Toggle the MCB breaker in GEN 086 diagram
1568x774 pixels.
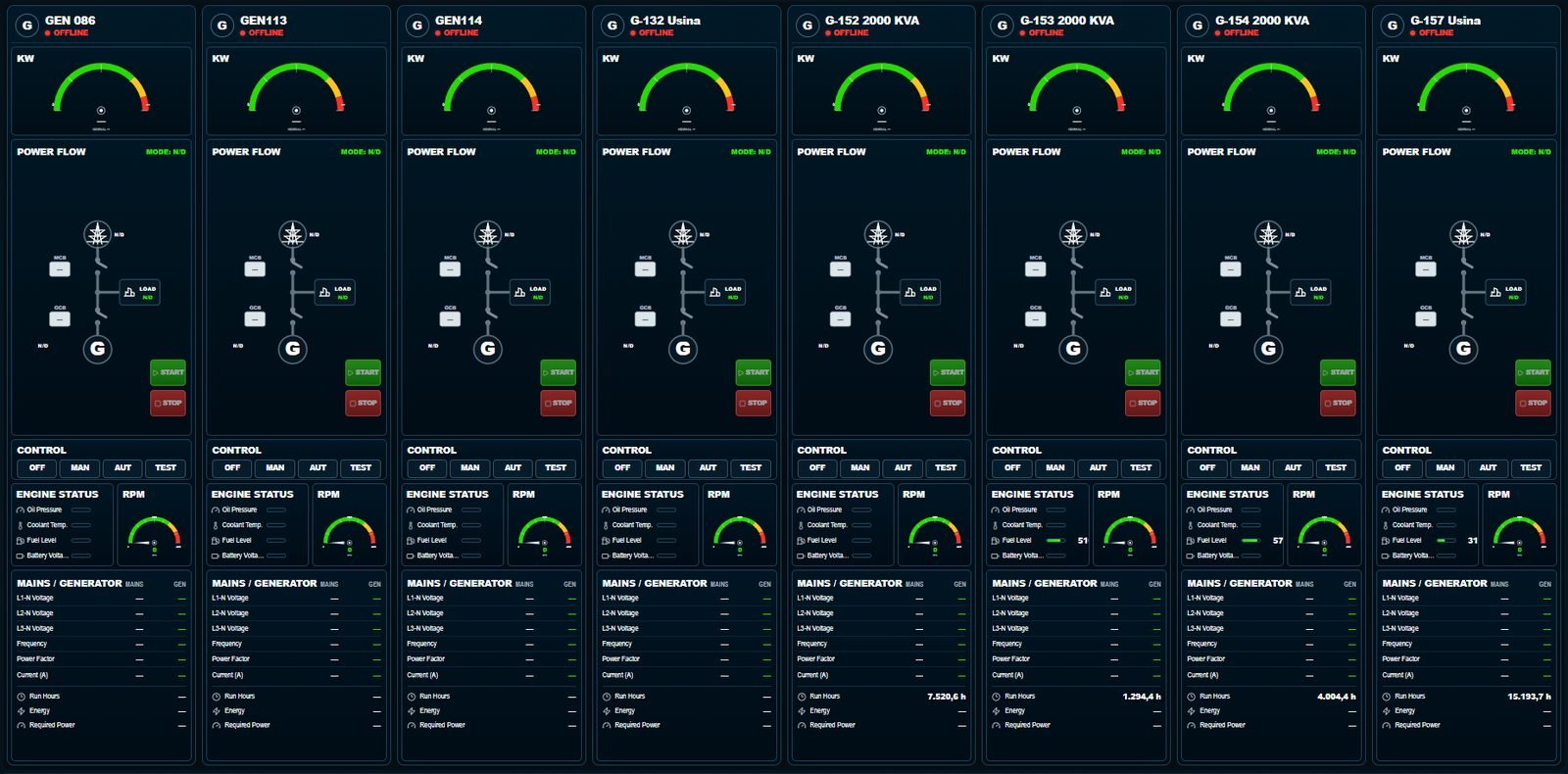[x=60, y=268]
